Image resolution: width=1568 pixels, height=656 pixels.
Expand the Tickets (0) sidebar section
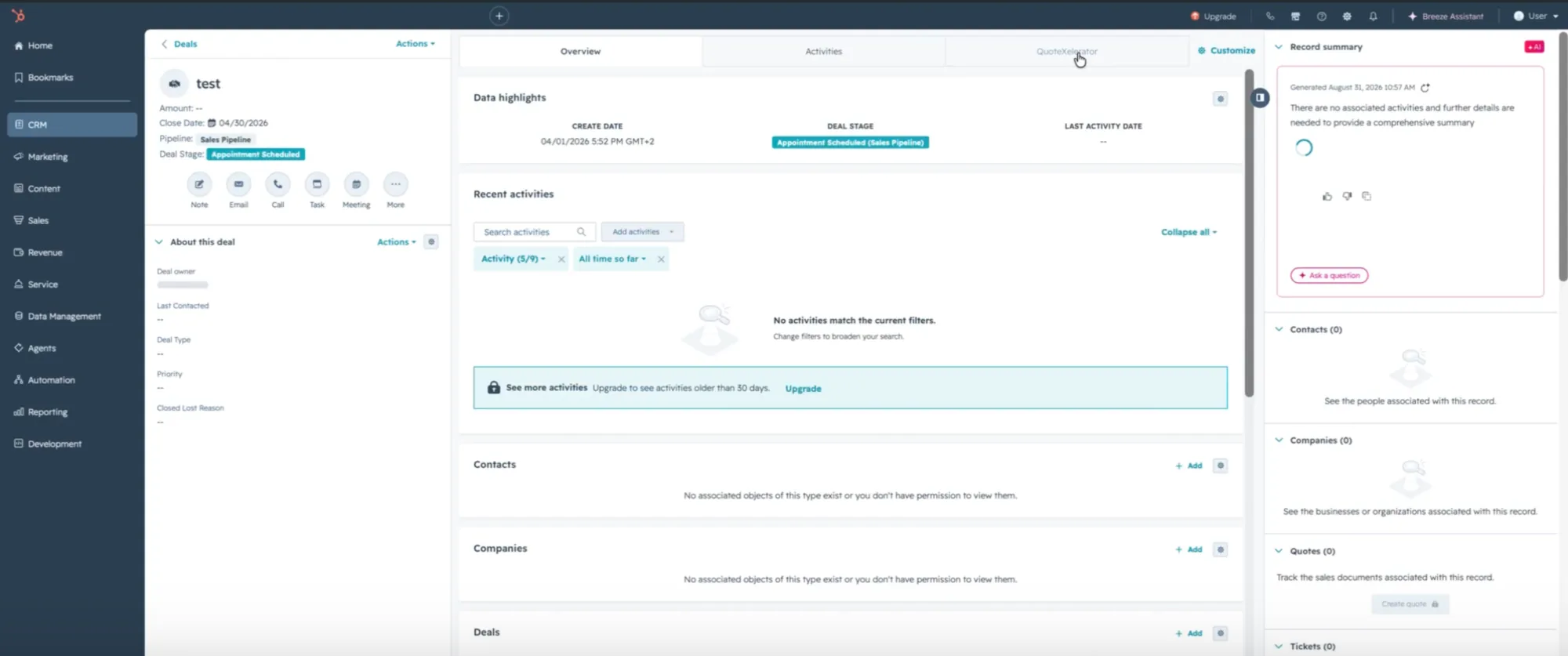tap(1279, 647)
